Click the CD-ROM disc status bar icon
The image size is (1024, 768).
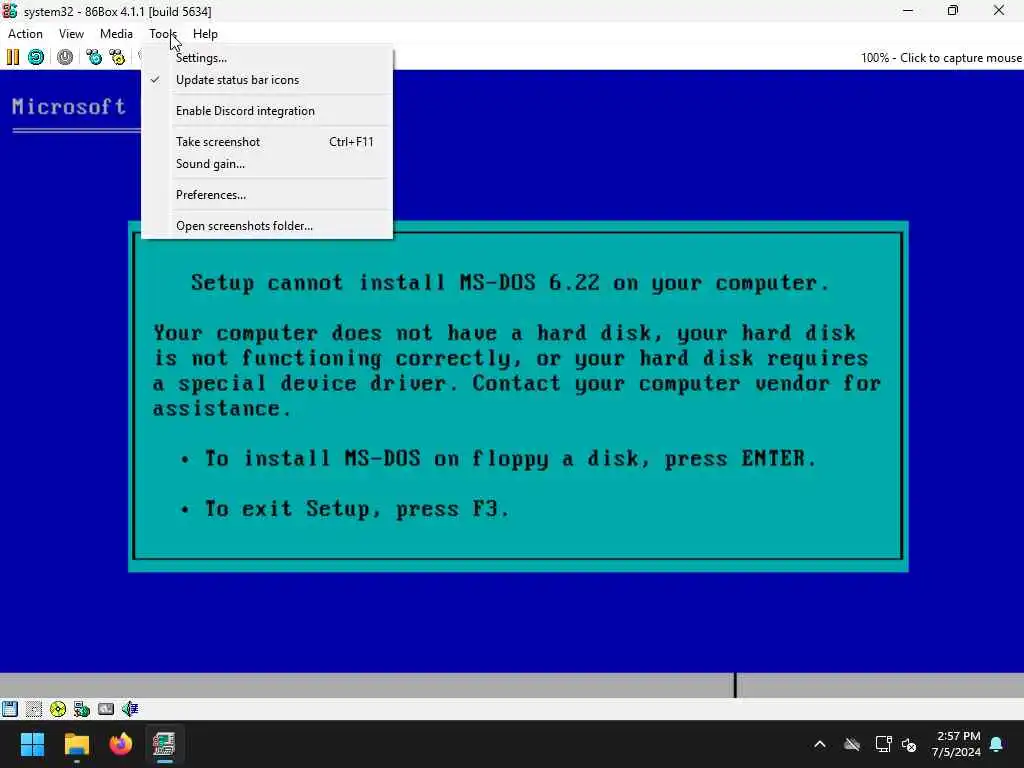(x=58, y=709)
